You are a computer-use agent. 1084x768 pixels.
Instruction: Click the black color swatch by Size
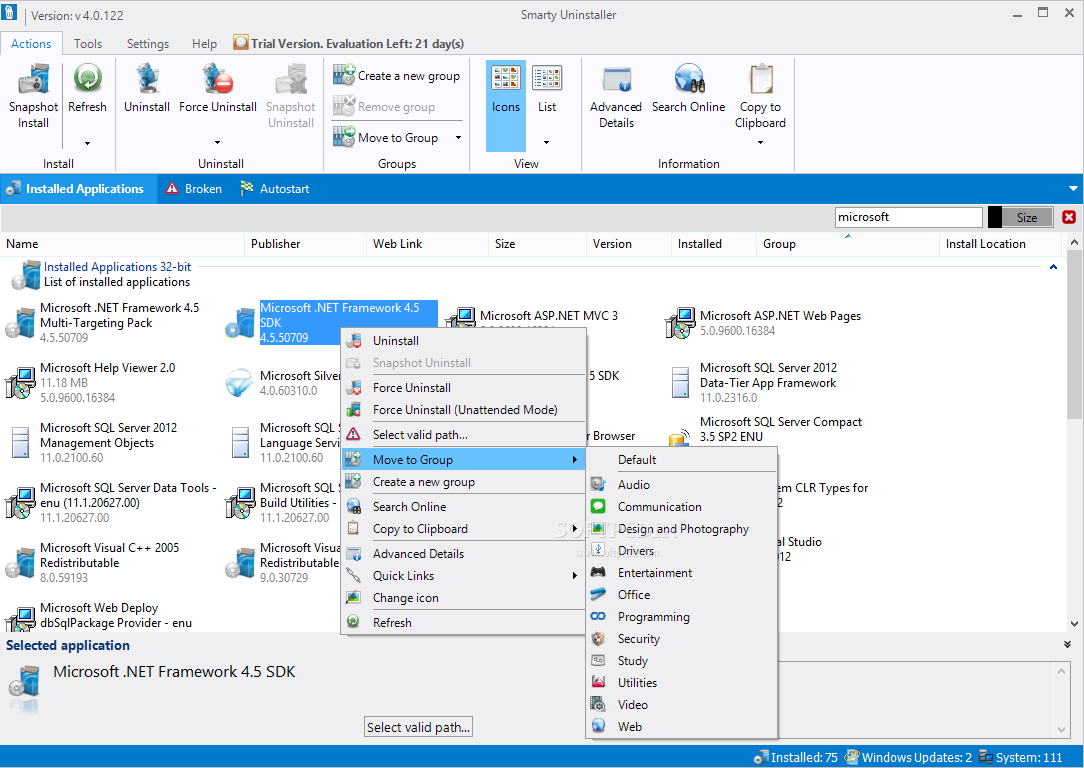[x=995, y=217]
